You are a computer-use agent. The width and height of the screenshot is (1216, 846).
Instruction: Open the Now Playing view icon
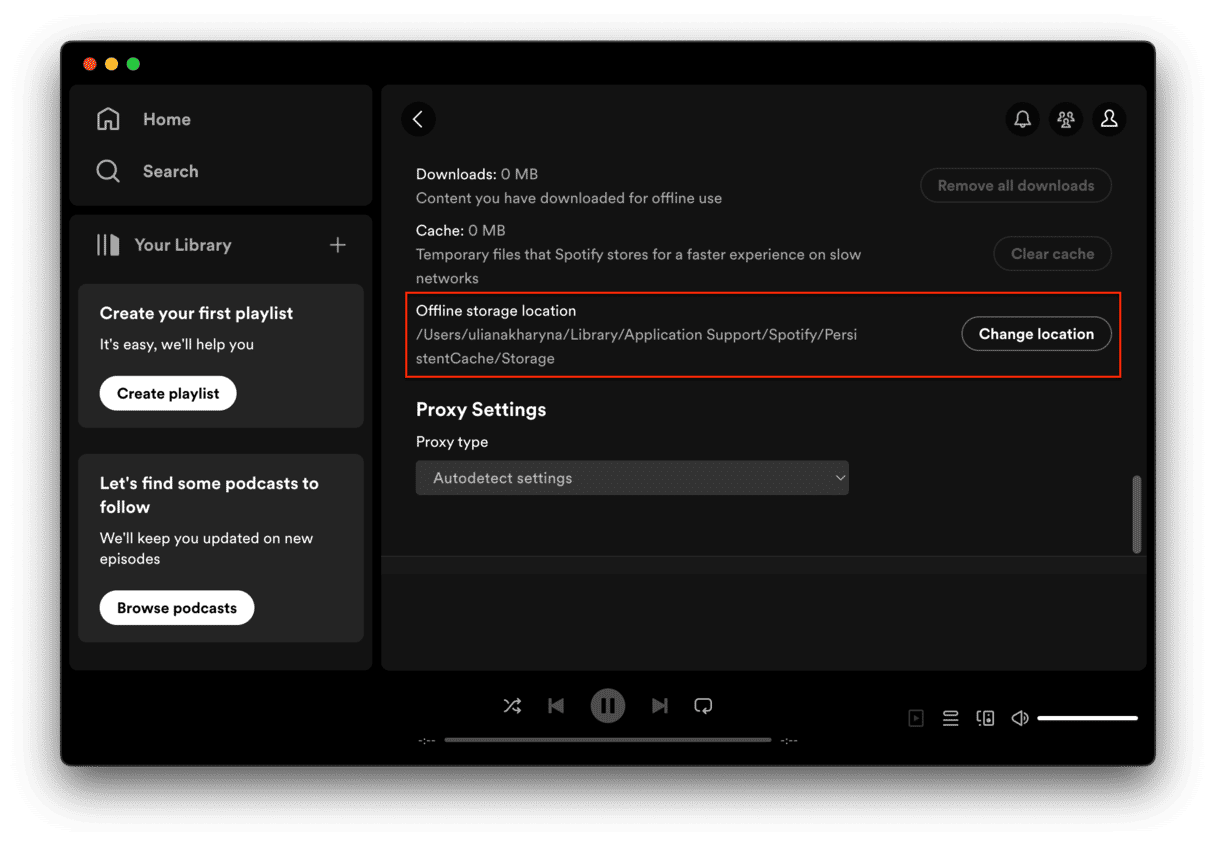click(x=916, y=718)
